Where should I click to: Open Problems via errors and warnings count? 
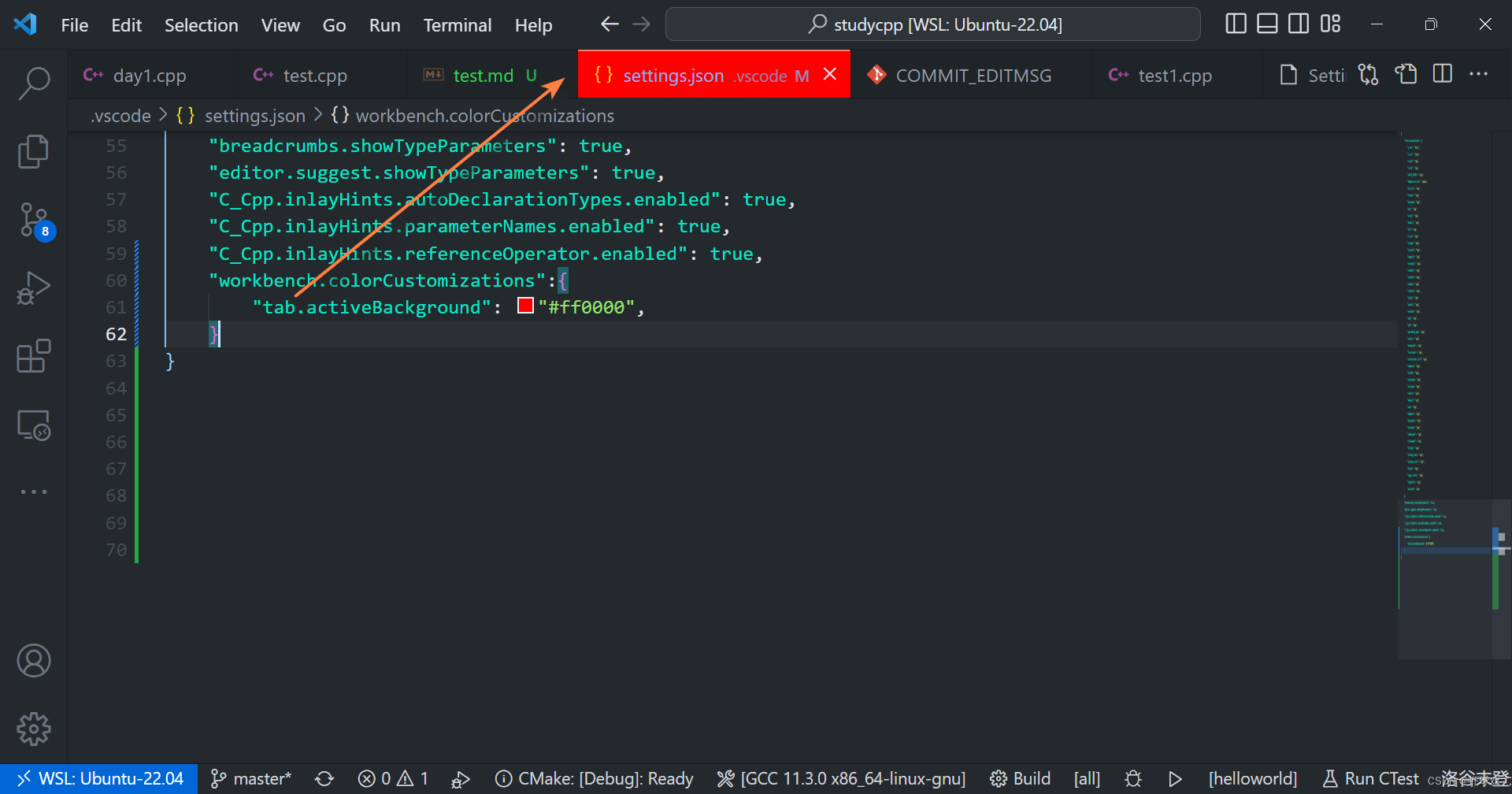pyautogui.click(x=393, y=778)
